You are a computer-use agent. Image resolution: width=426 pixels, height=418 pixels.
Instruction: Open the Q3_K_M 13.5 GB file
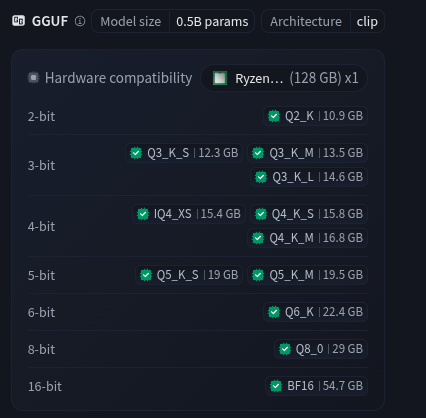(x=307, y=153)
